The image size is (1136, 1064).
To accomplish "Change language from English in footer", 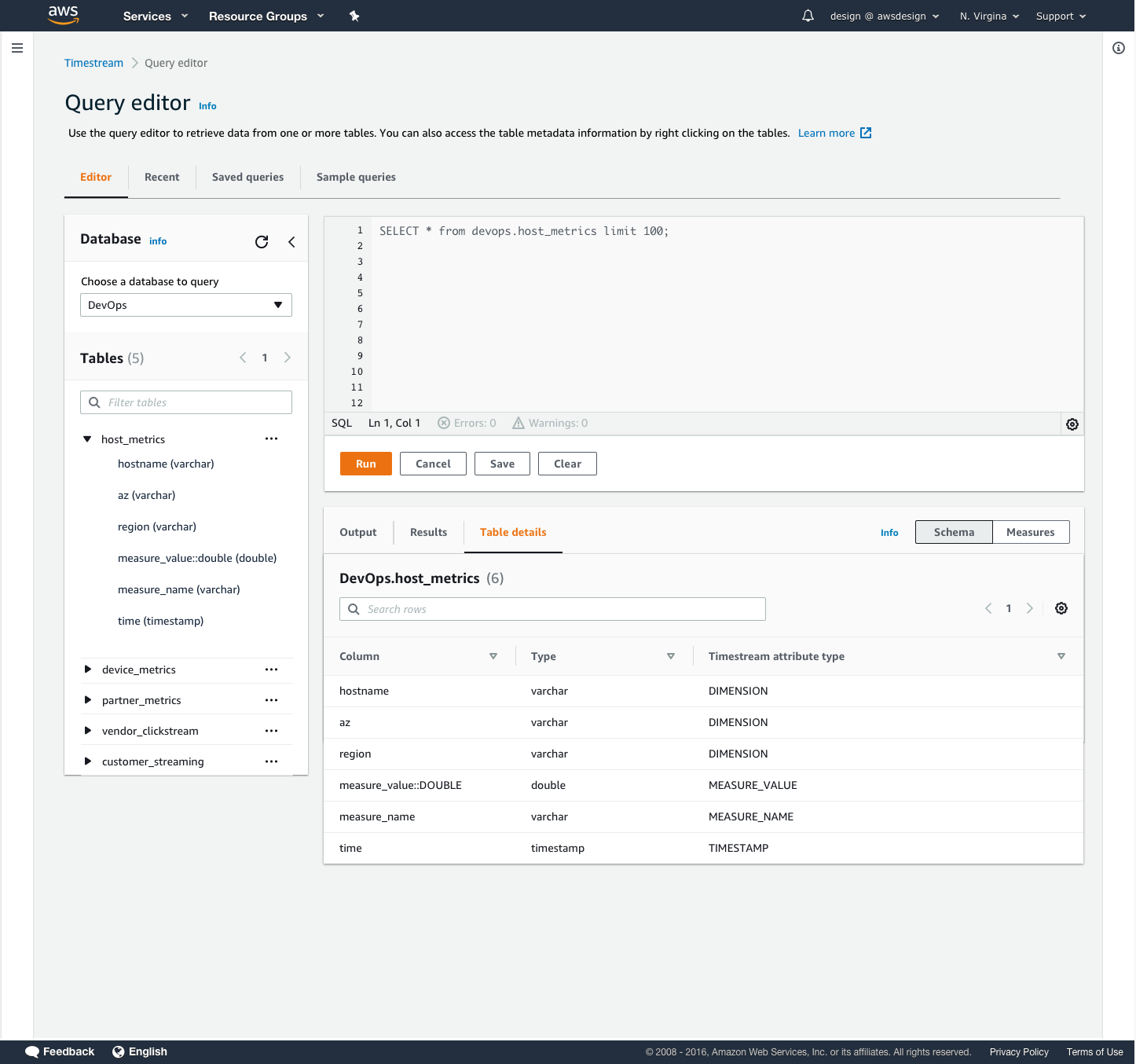I will [140, 1051].
